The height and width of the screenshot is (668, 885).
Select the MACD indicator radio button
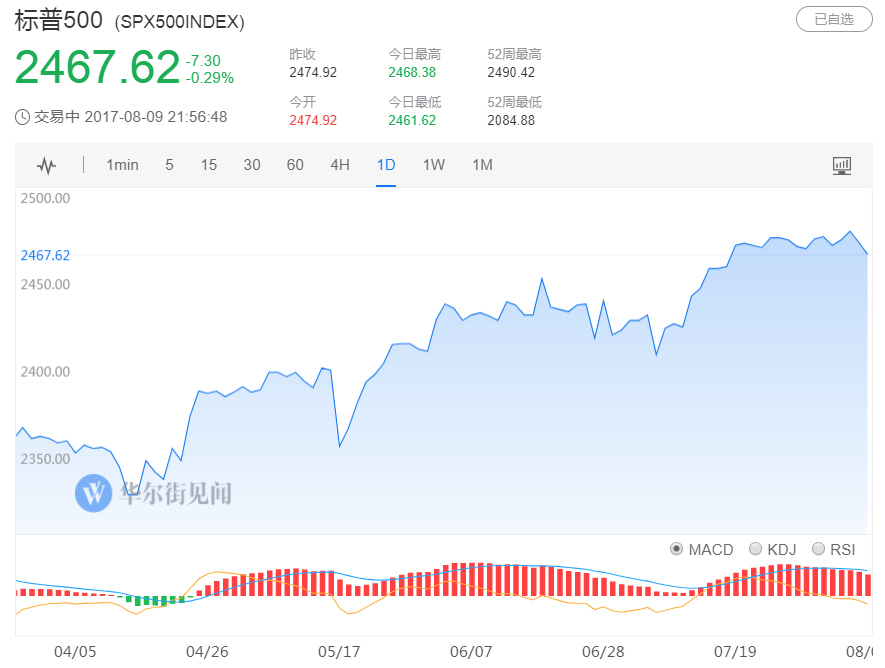(676, 549)
